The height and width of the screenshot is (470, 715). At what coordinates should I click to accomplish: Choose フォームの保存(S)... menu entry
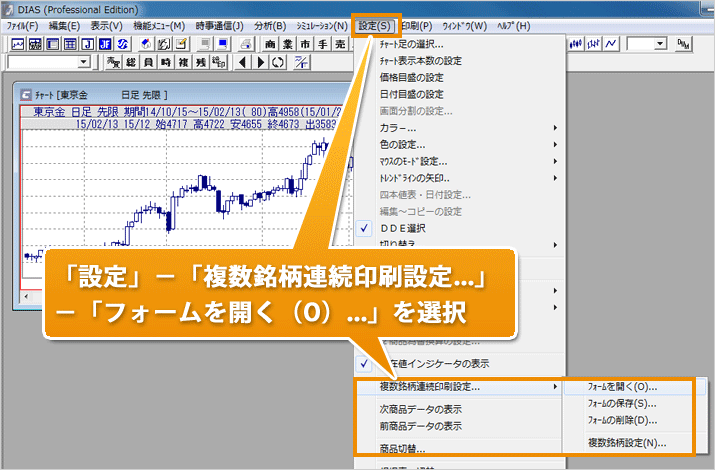(624, 403)
